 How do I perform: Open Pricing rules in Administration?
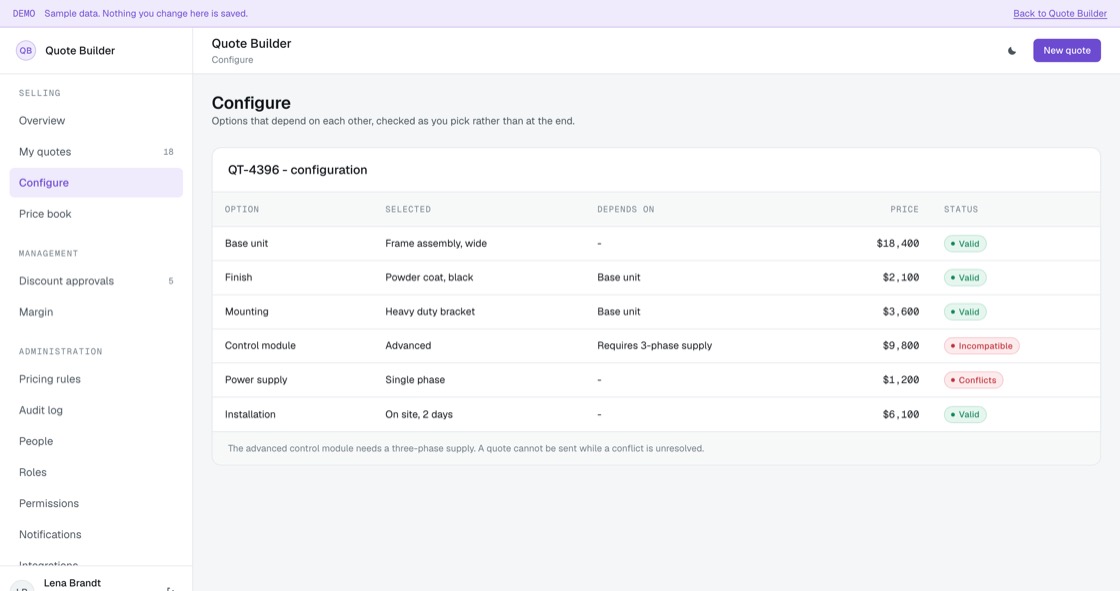(x=96, y=379)
